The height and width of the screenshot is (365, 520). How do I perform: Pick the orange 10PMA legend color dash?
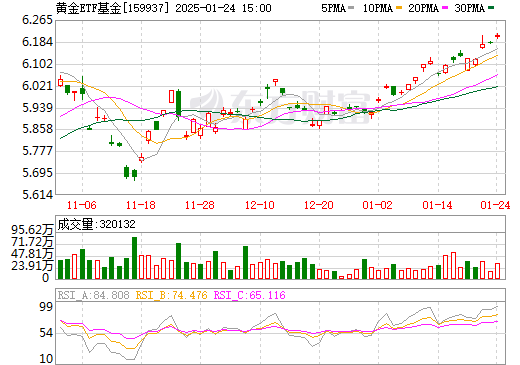coord(399,7)
